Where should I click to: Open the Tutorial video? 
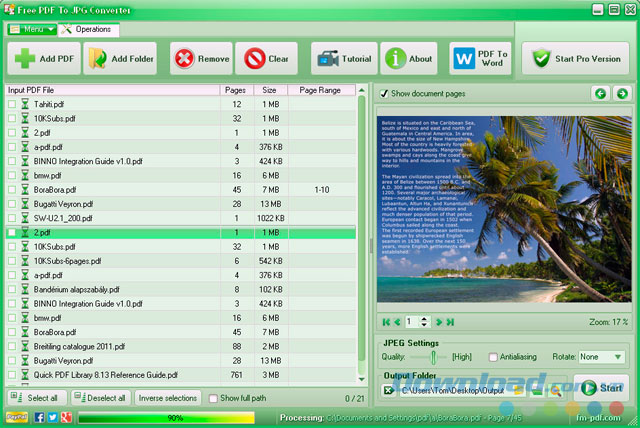(x=345, y=59)
